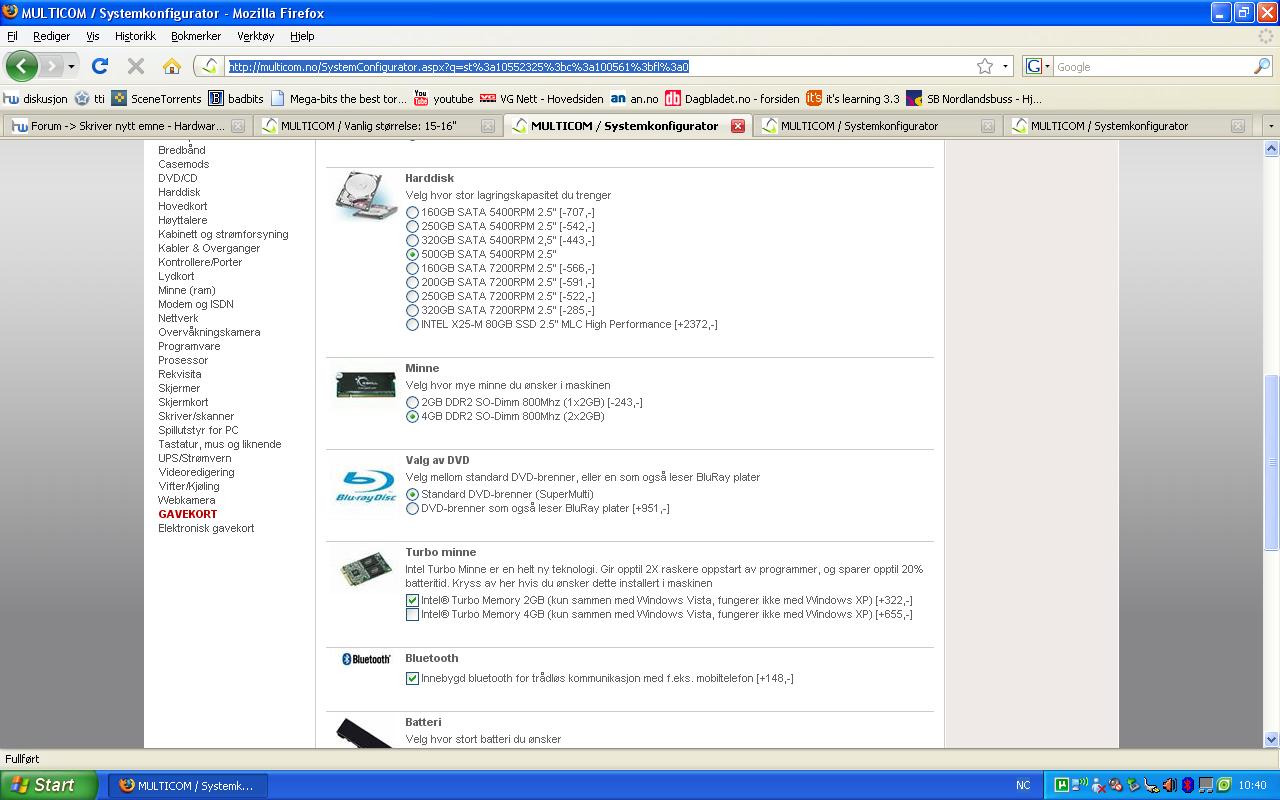Click the Google search input field
This screenshot has height=800, width=1280.
click(1153, 67)
